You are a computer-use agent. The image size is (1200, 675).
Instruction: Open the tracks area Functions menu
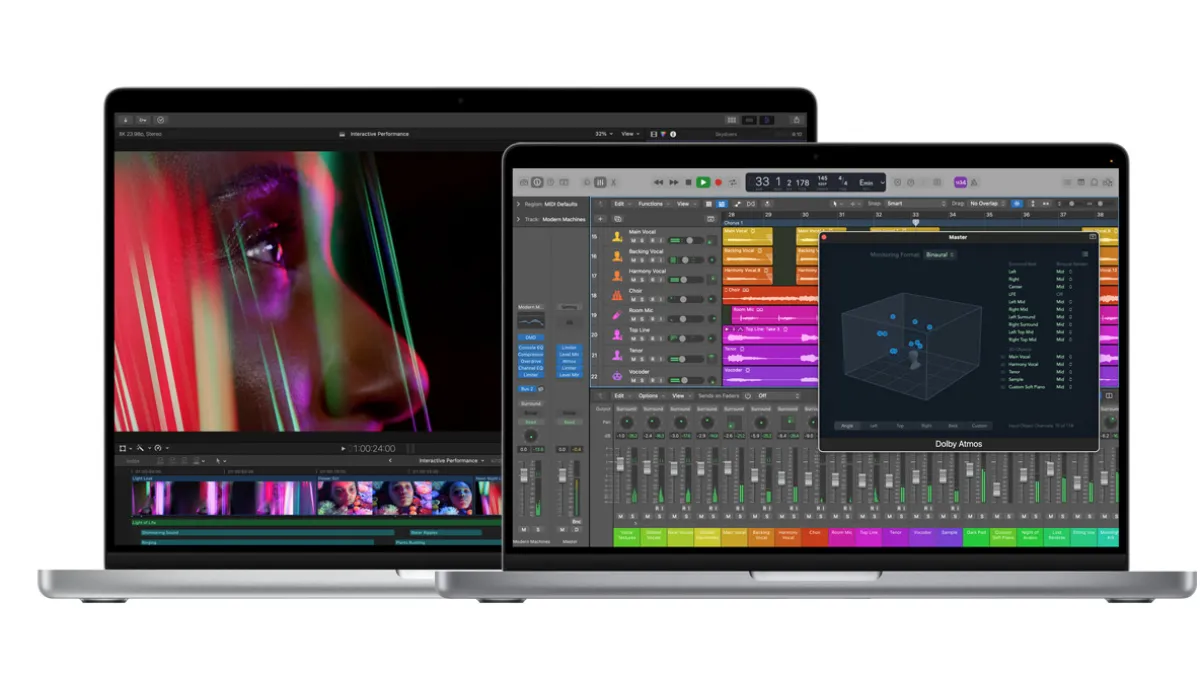pos(653,204)
